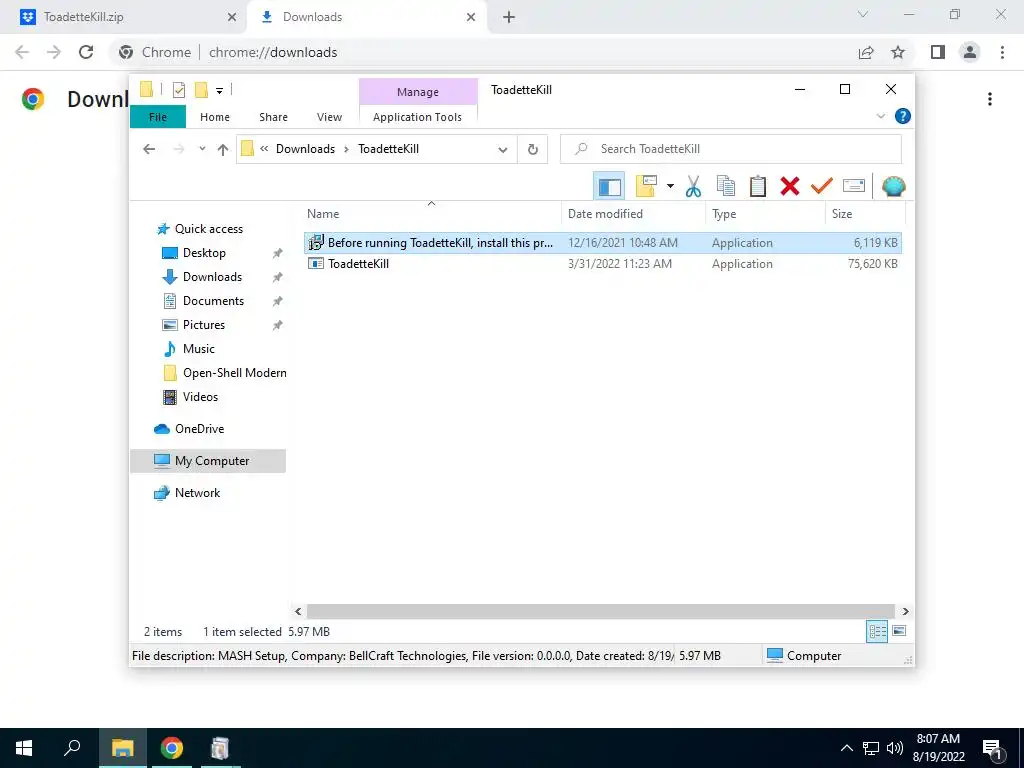Open Music in navigation pane

(188, 349)
